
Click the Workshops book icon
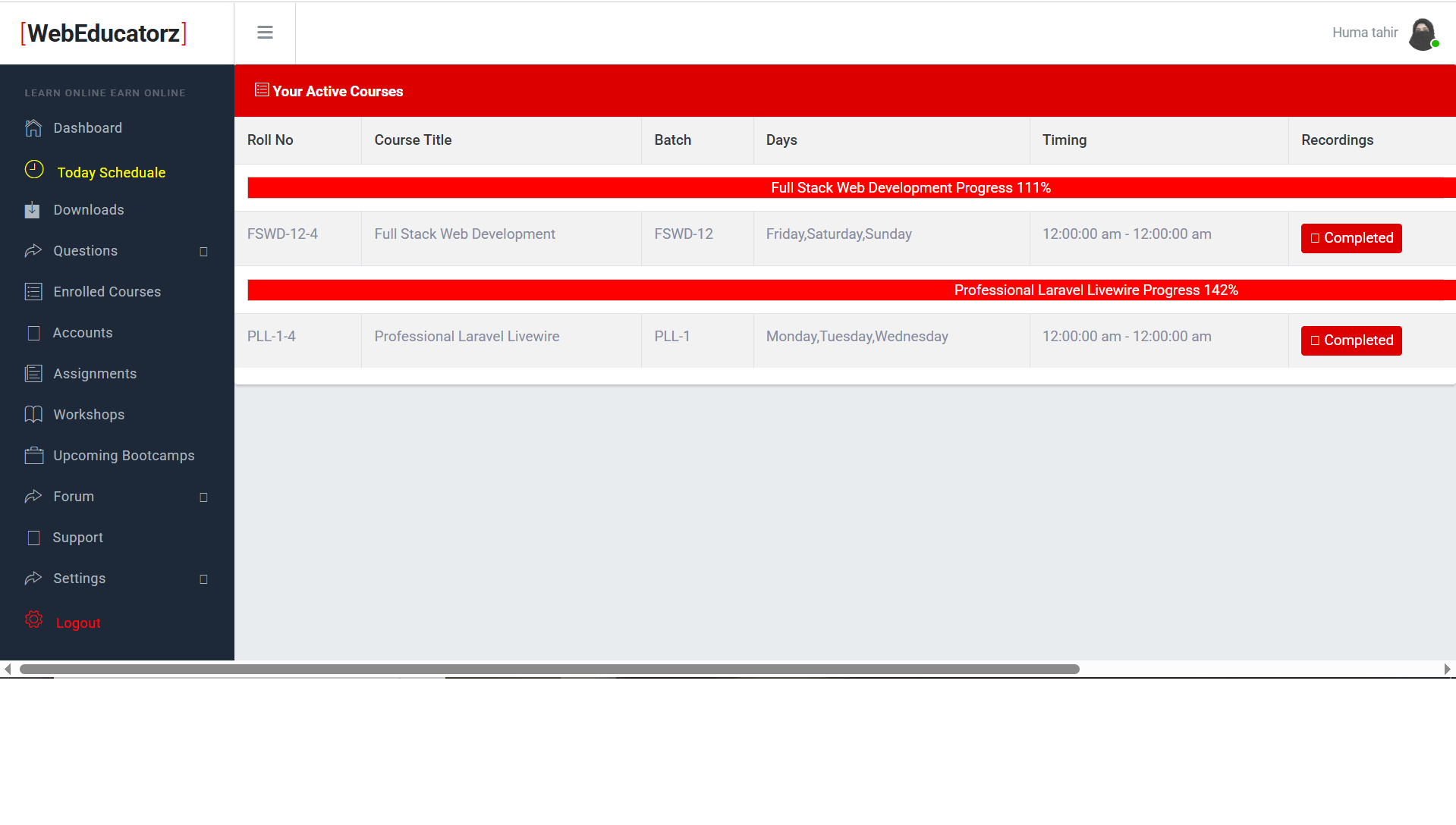pos(33,415)
